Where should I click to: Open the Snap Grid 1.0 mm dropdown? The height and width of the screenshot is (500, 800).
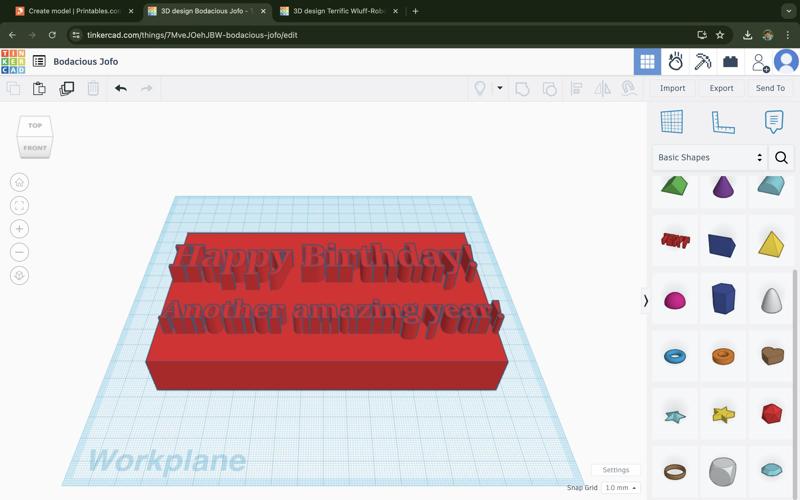pos(620,488)
